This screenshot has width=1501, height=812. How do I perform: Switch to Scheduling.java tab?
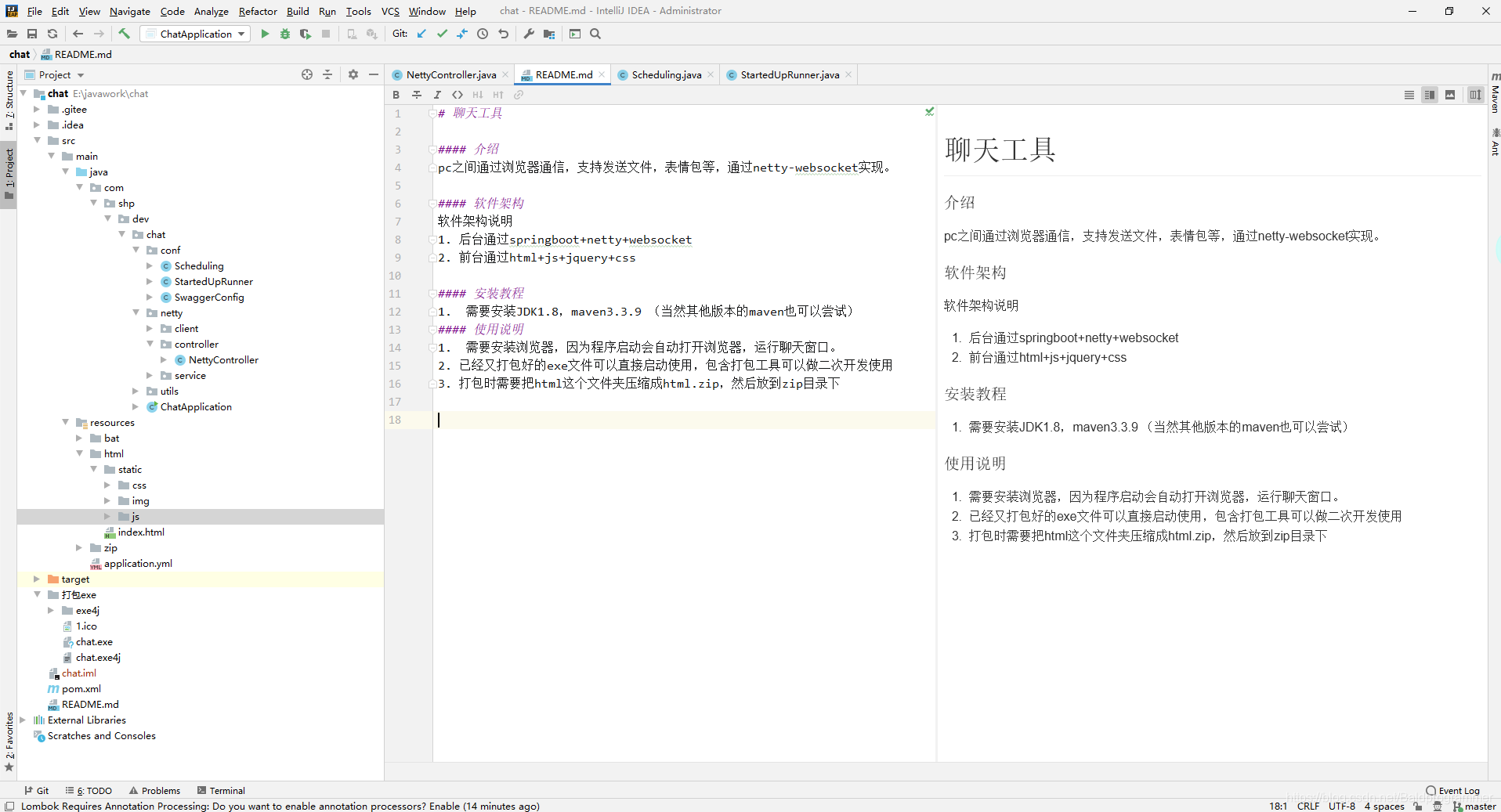pyautogui.click(x=666, y=74)
